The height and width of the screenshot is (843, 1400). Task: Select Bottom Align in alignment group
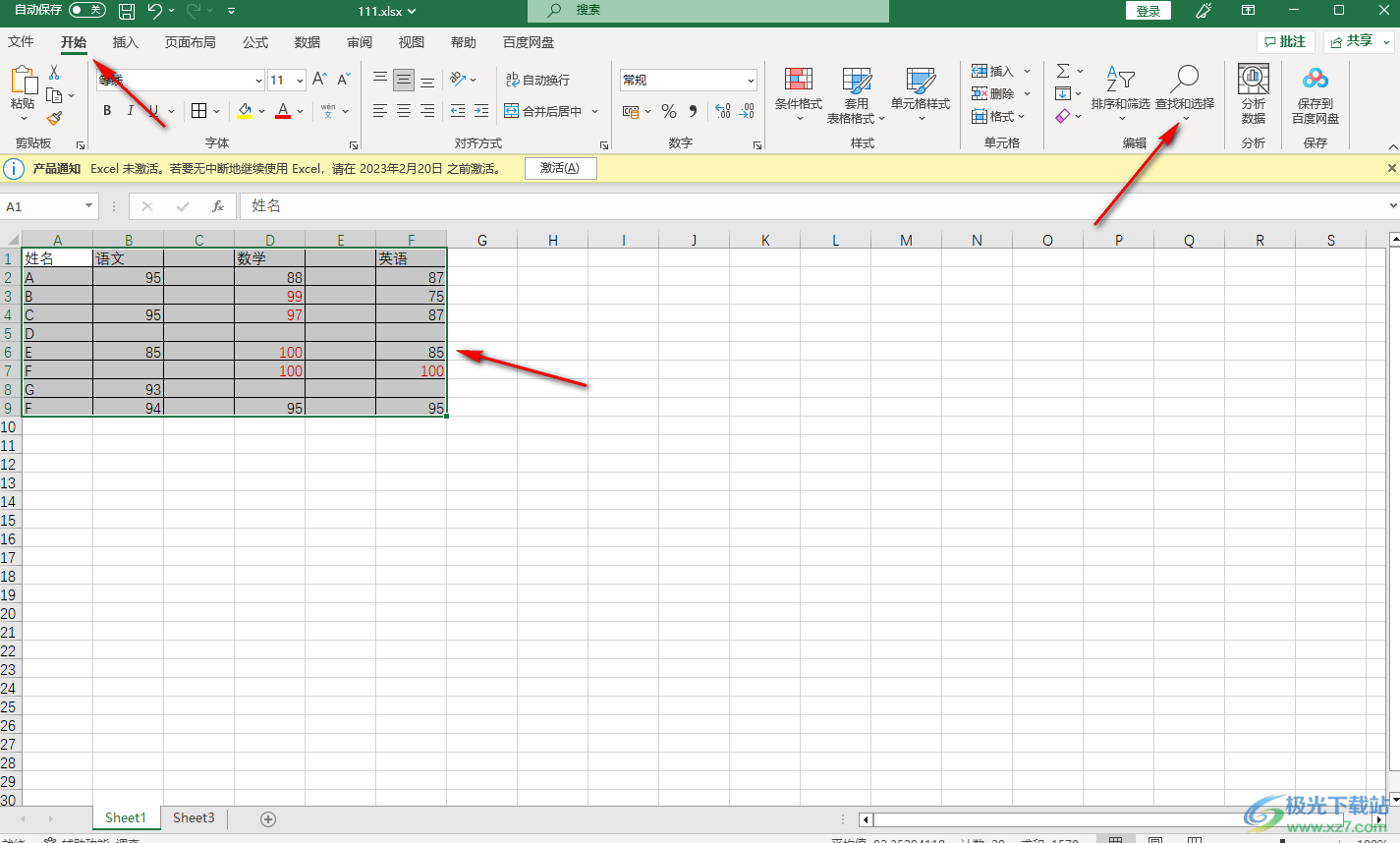427,80
